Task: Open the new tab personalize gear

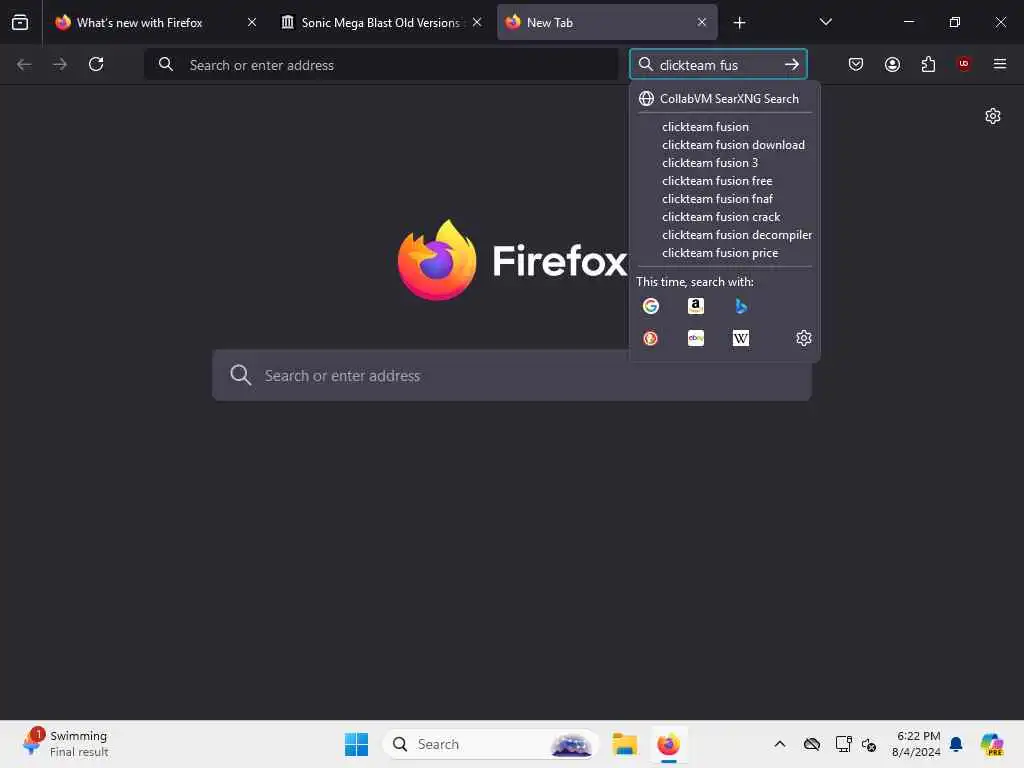Action: coord(993,116)
